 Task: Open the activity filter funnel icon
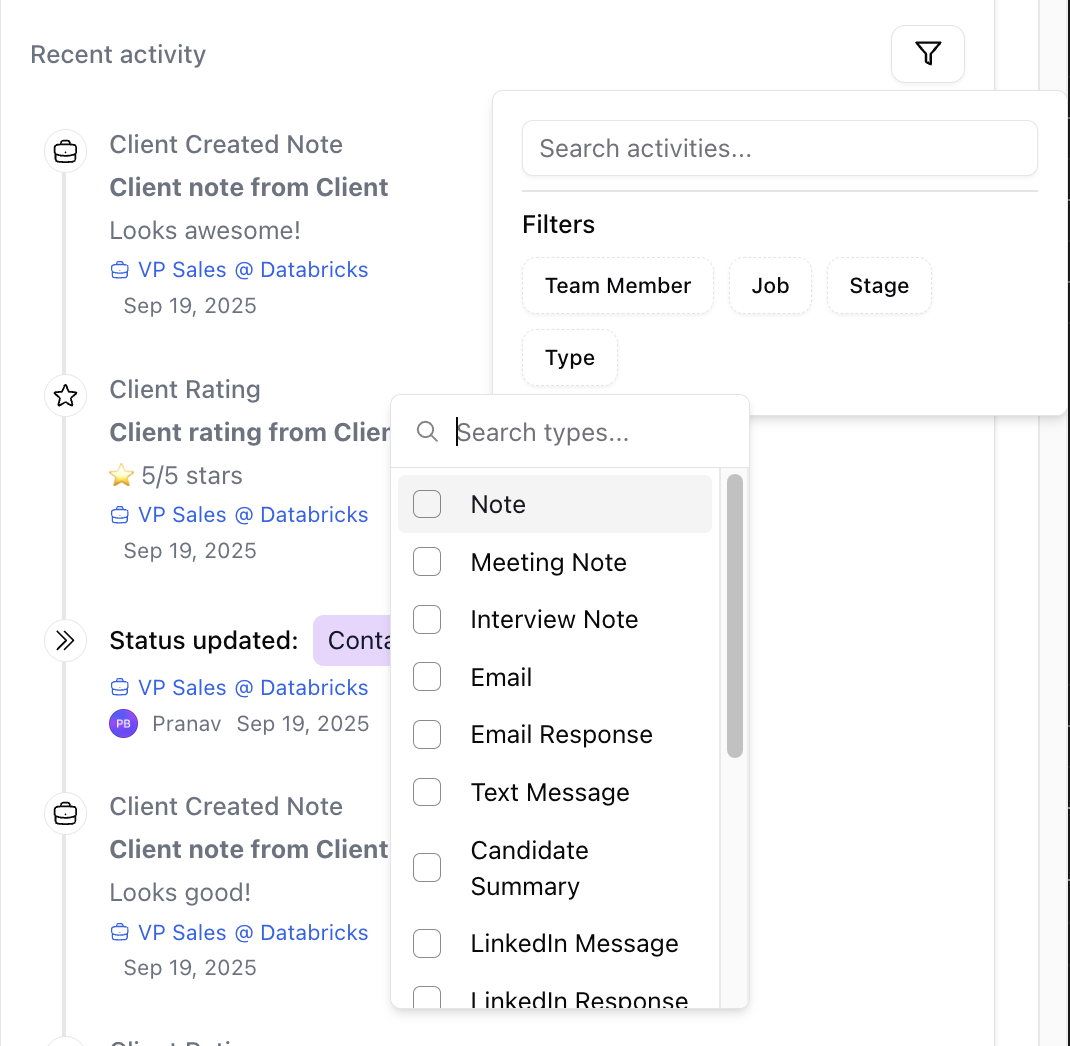[x=927, y=54]
